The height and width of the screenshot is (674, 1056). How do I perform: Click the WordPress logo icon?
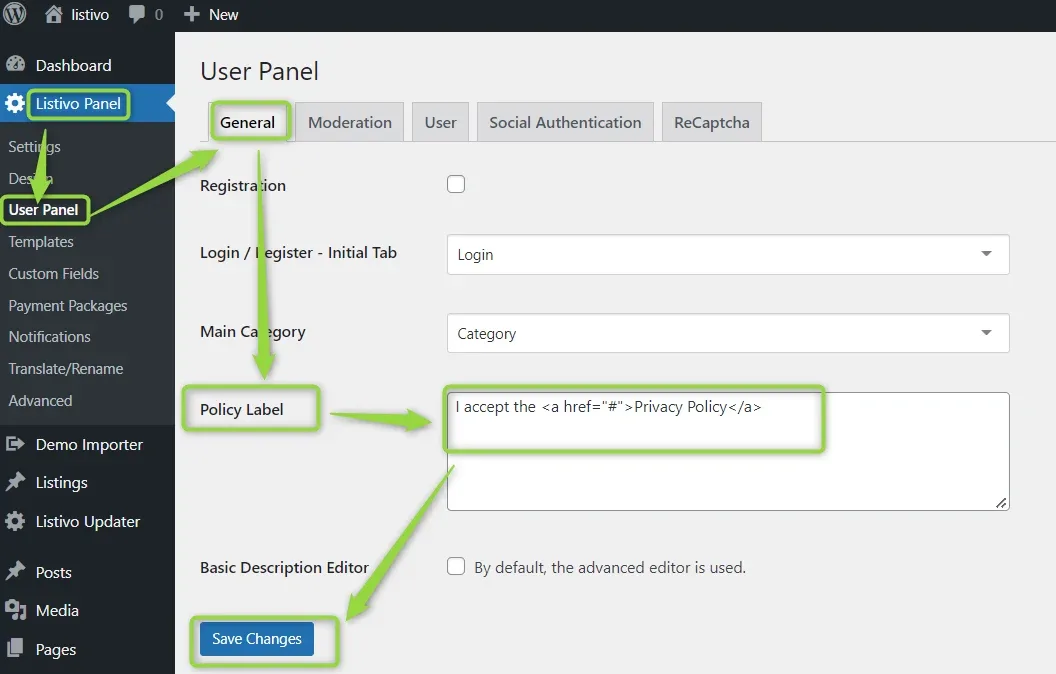pyautogui.click(x=15, y=13)
